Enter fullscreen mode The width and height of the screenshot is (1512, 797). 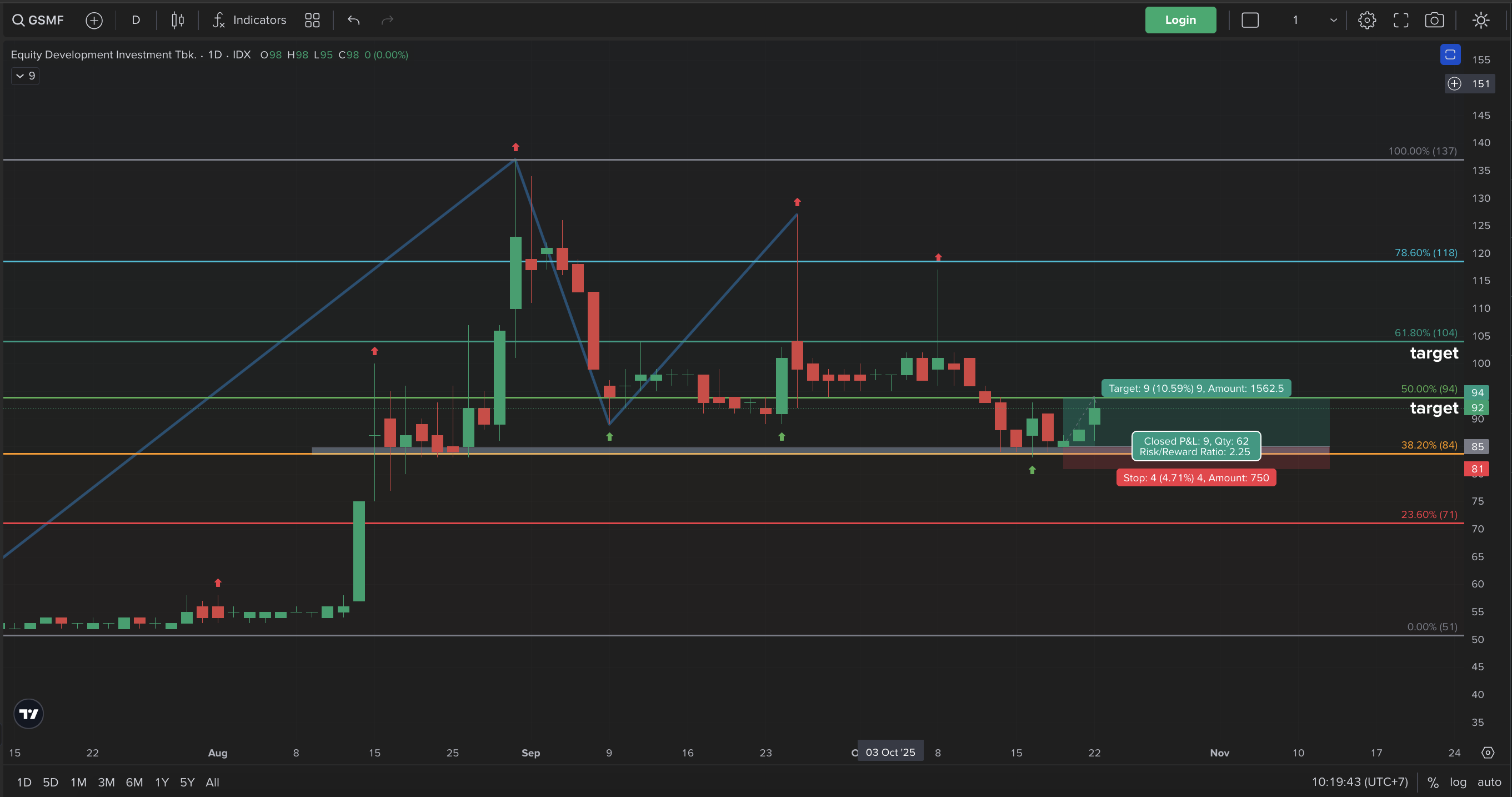point(1400,21)
